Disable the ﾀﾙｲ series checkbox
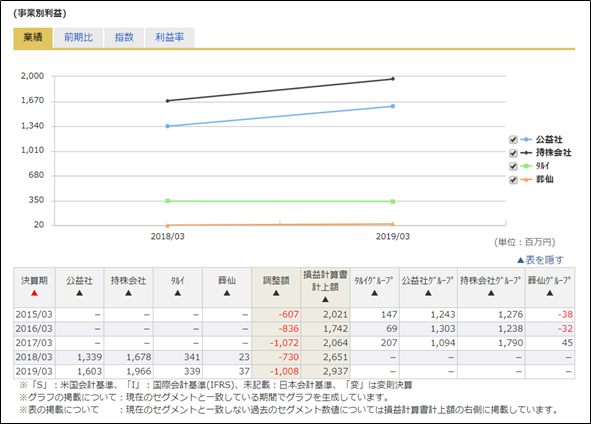The image size is (591, 424). tap(513, 166)
